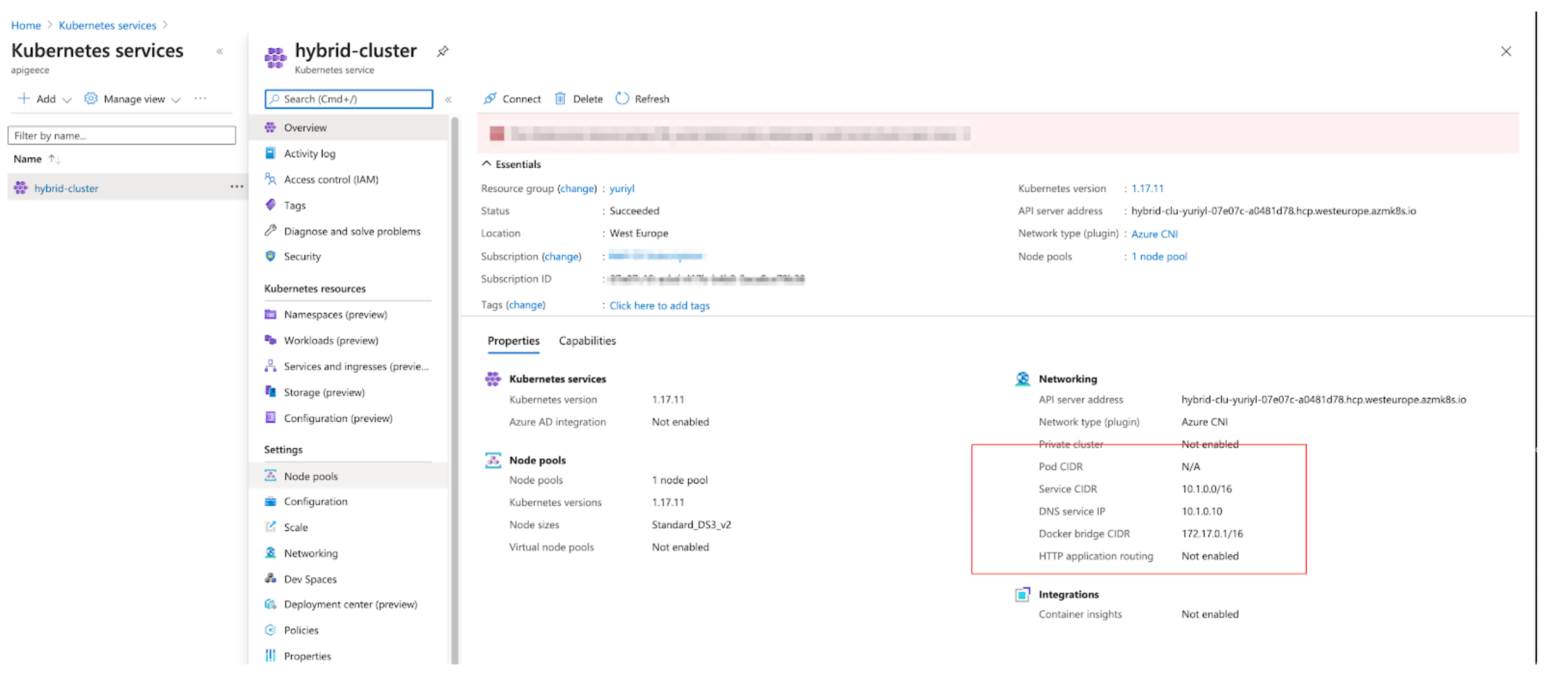Open Kubernetes services breadcrumb link
This screenshot has width=1568, height=685.
(x=107, y=25)
